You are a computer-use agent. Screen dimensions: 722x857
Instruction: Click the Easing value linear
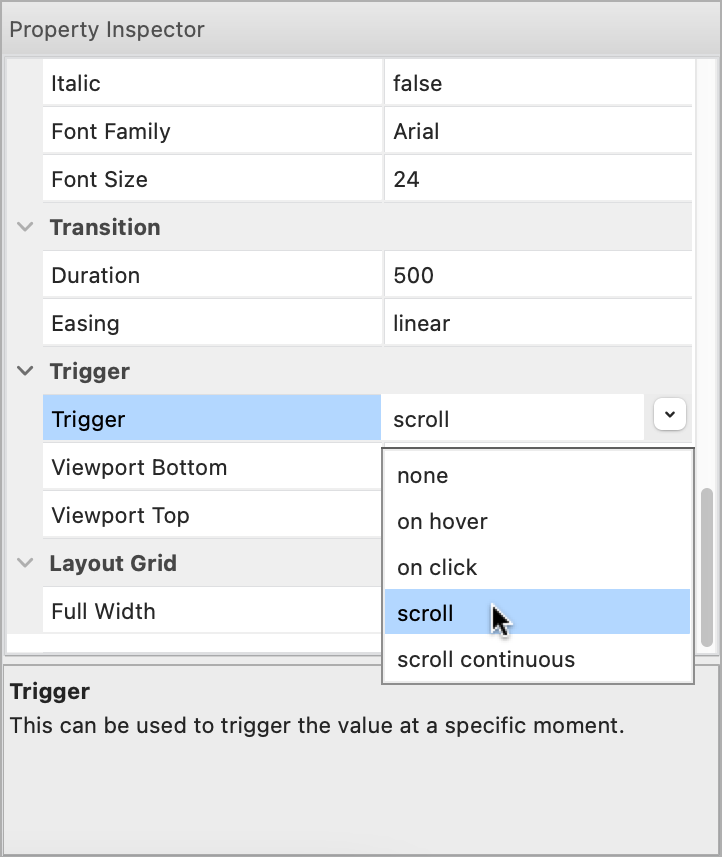(537, 324)
